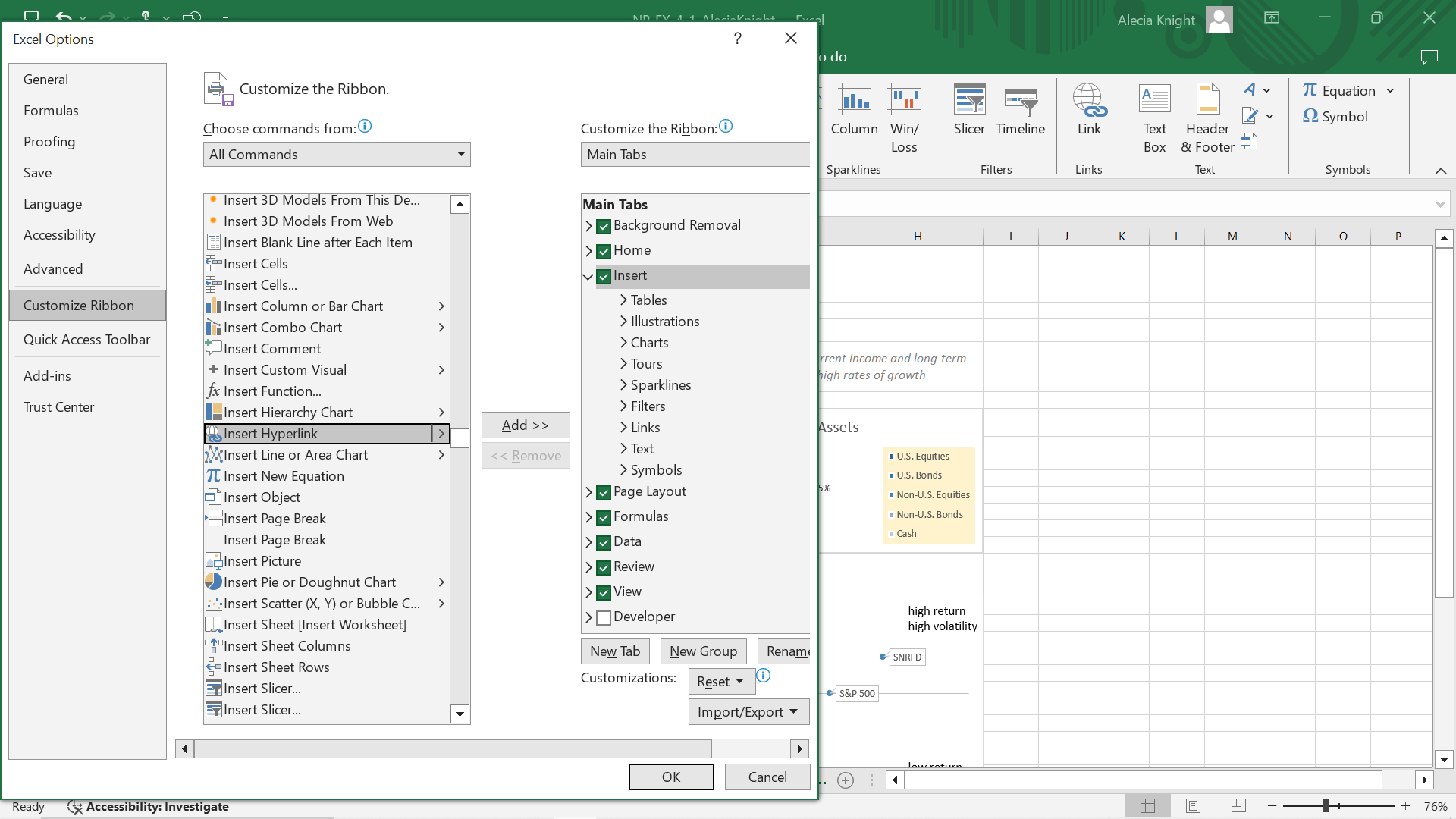Image resolution: width=1456 pixels, height=819 pixels.
Task: Open the Import/Export dropdown
Action: click(748, 711)
